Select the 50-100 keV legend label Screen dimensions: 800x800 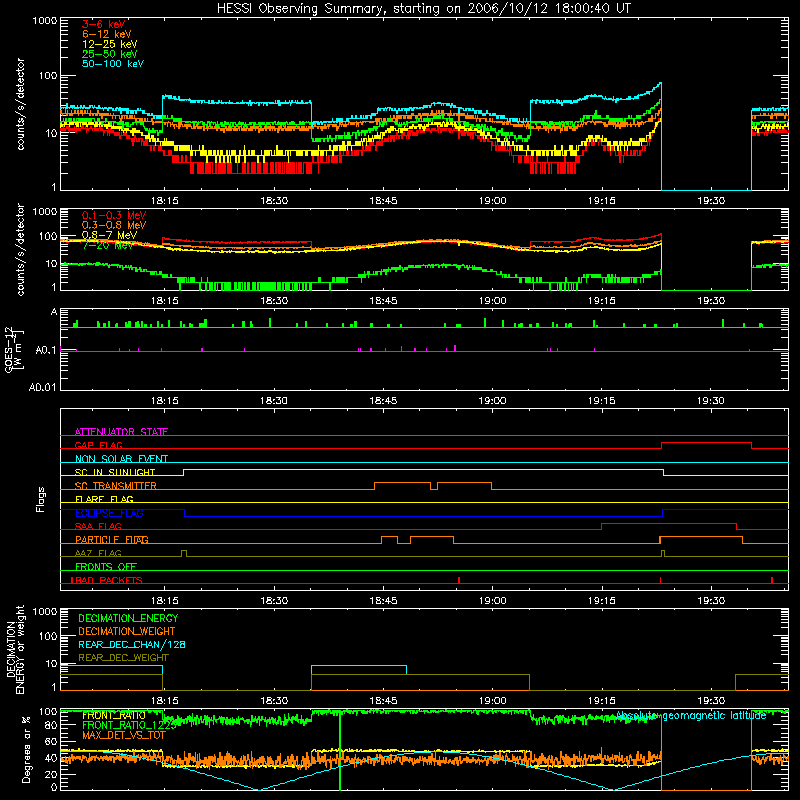pyautogui.click(x=113, y=64)
